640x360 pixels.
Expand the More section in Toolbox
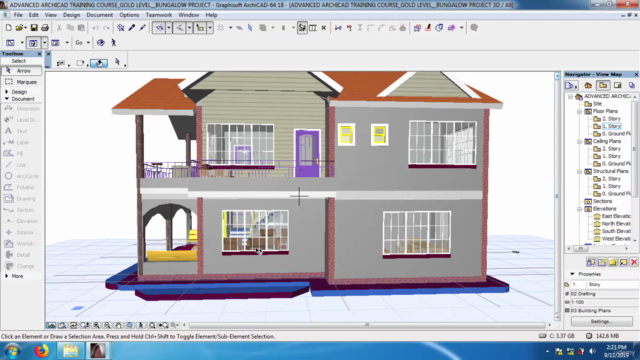click(7, 276)
